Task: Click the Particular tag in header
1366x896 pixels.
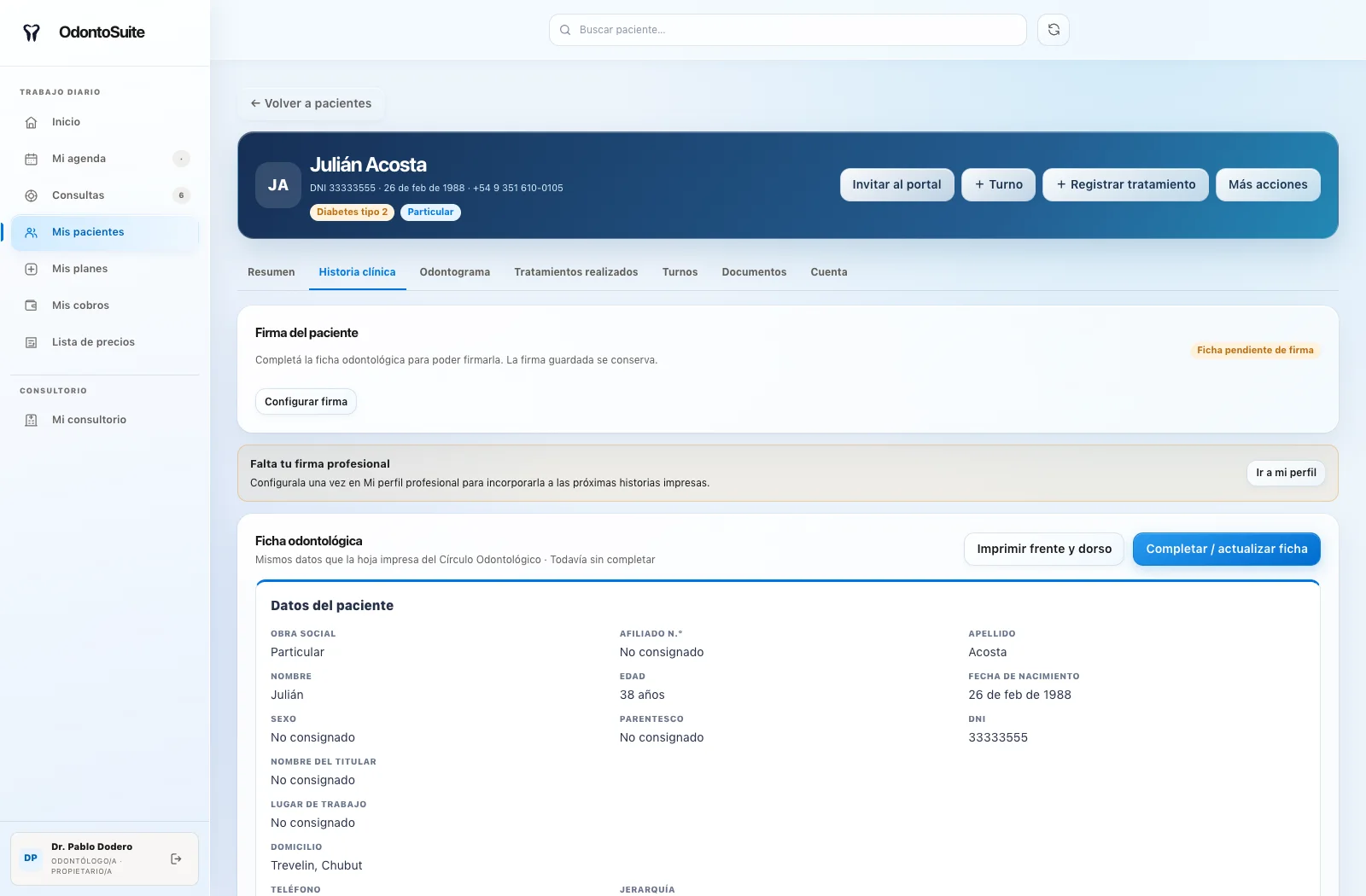Action: (x=430, y=212)
